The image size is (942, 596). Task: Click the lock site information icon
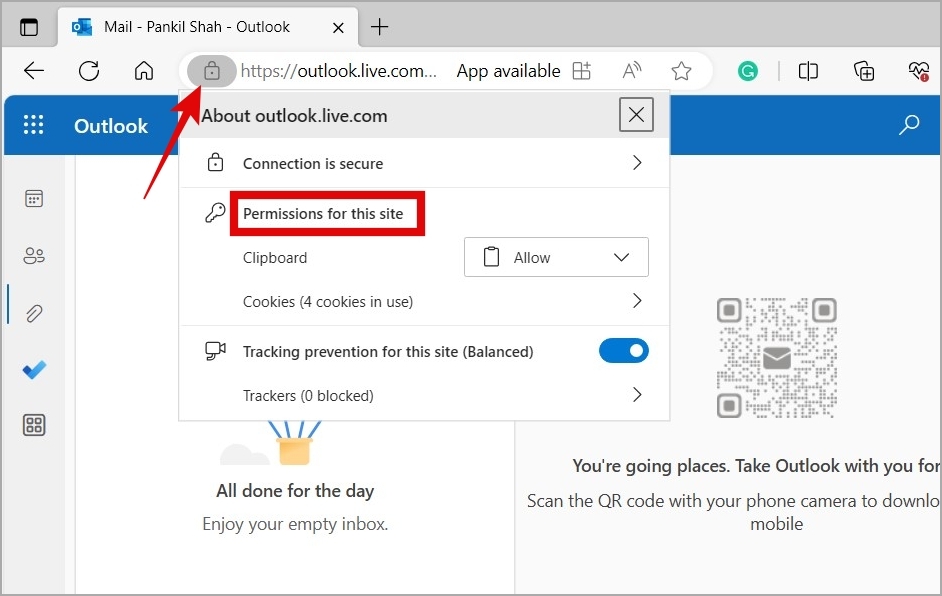(x=211, y=71)
